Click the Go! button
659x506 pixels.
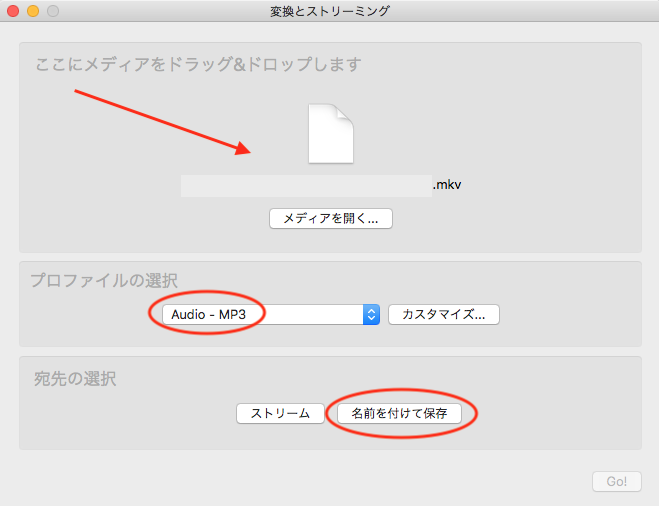[617, 481]
